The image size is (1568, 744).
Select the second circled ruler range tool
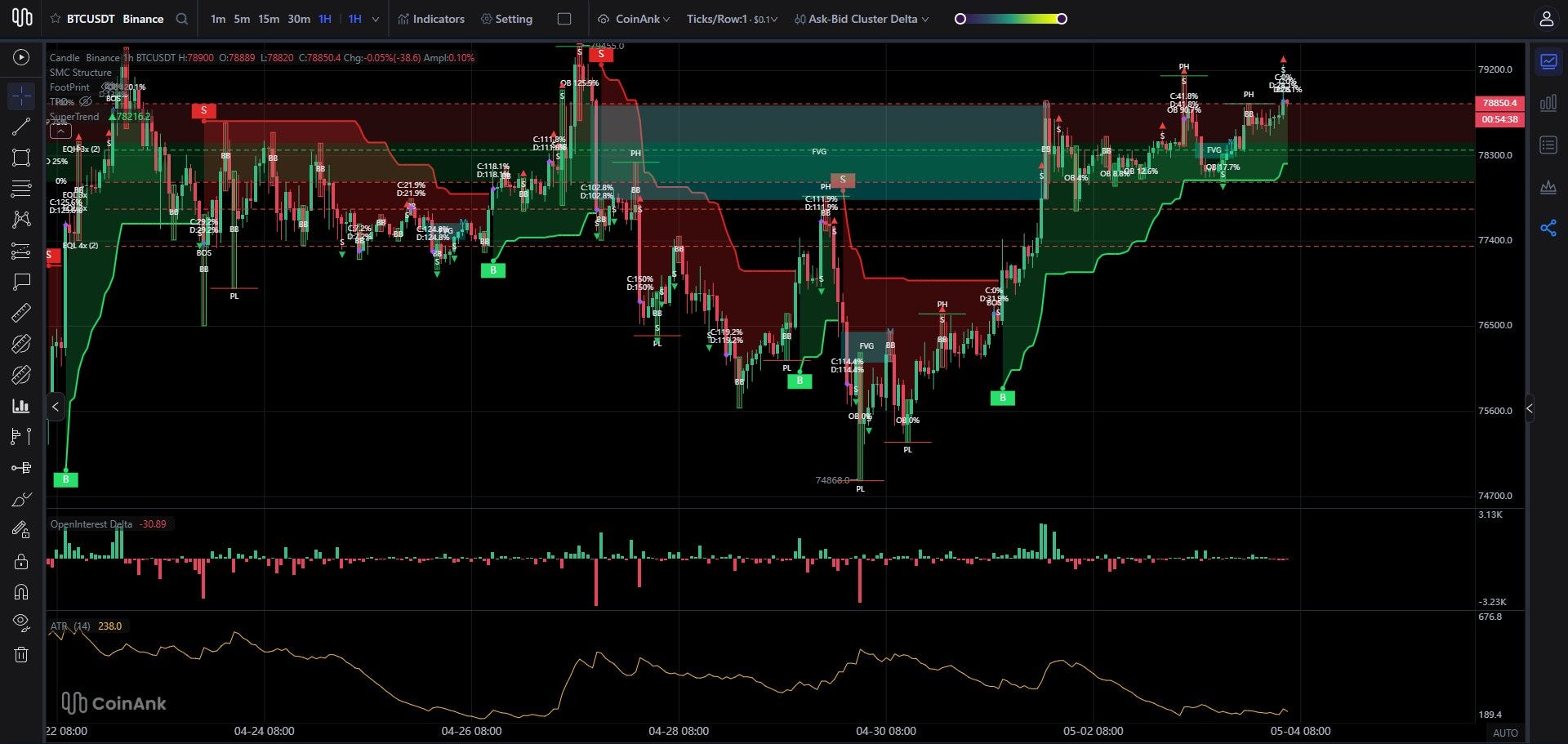(x=21, y=375)
